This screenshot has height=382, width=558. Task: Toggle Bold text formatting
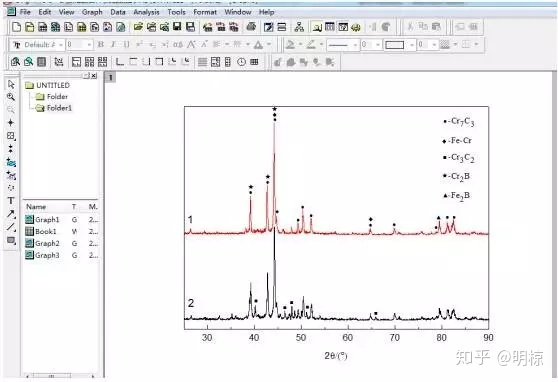tap(101, 45)
